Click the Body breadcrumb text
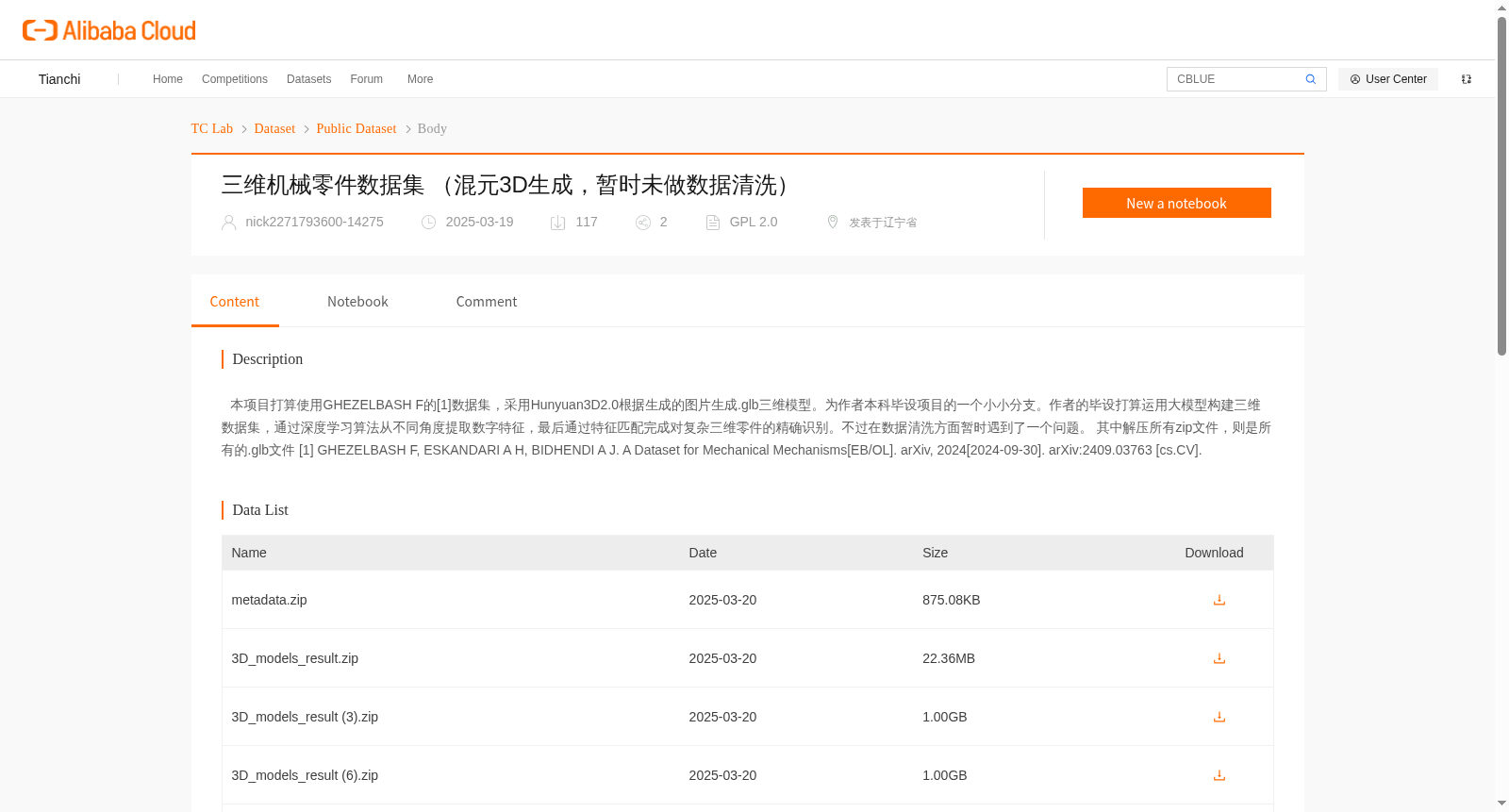Image resolution: width=1509 pixels, height=812 pixels. pos(432,128)
